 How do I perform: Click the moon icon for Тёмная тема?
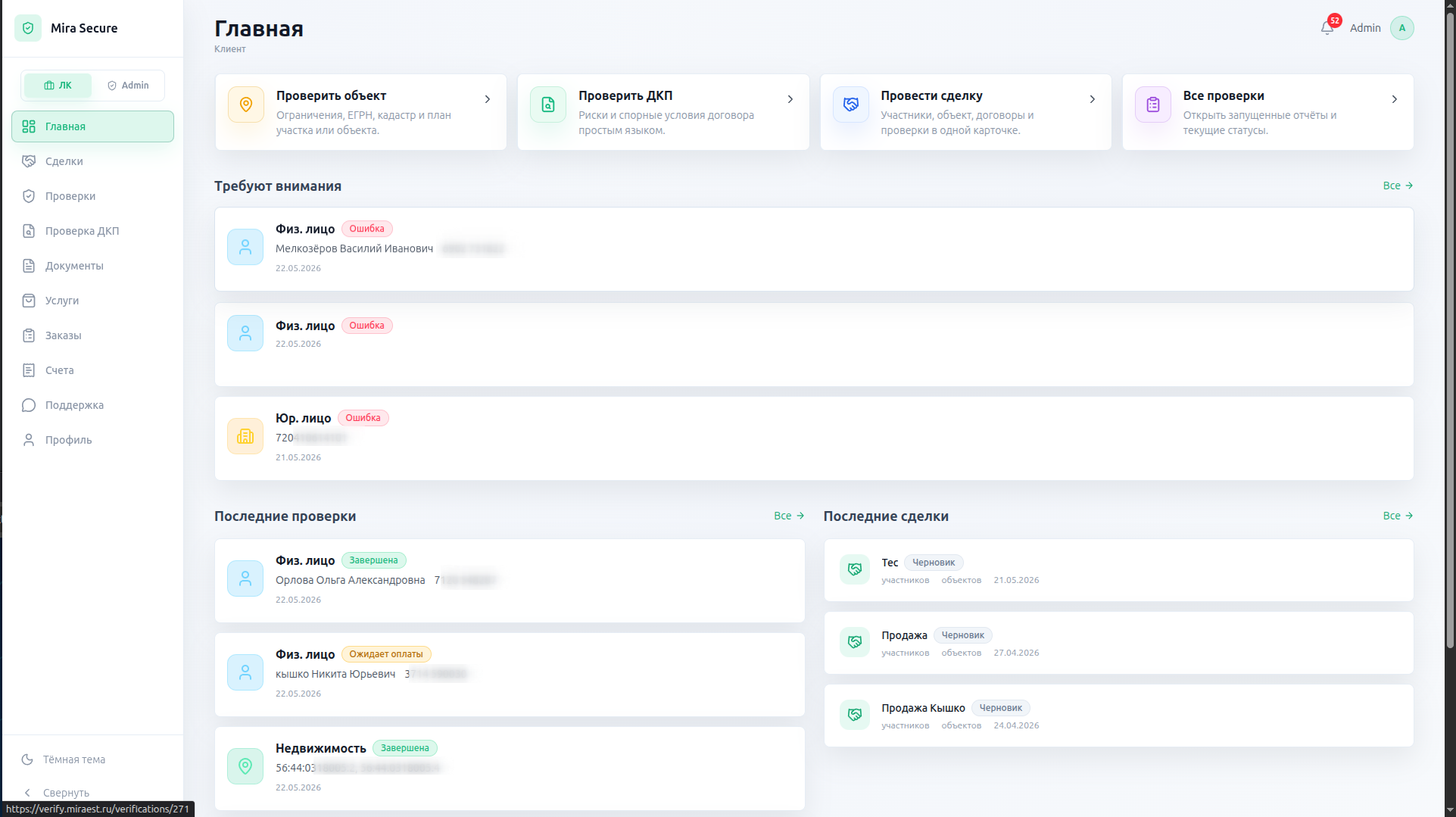click(27, 759)
